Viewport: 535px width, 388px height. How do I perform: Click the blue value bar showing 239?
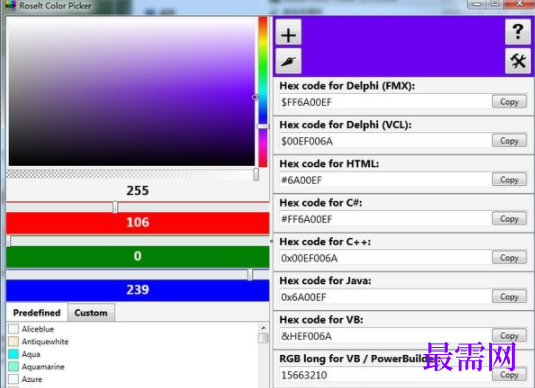(138, 290)
